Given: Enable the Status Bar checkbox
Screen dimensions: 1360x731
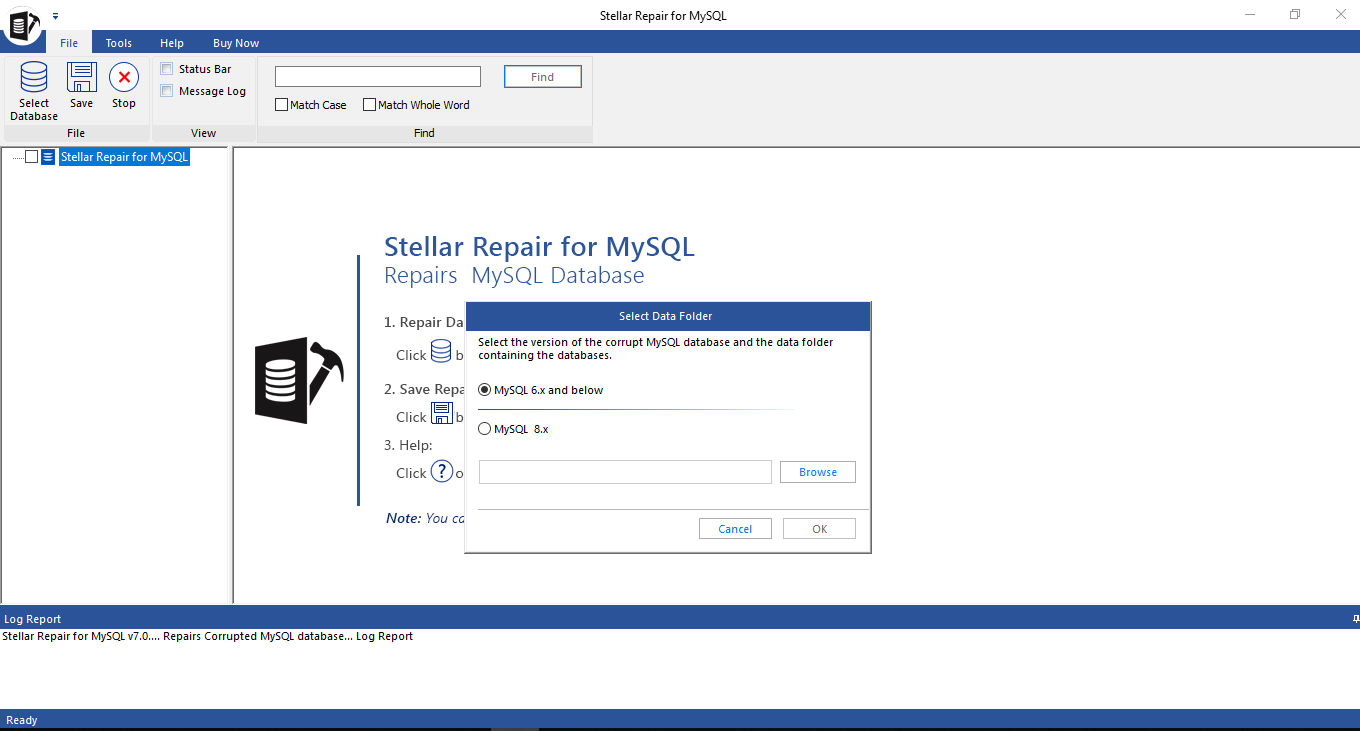Looking at the screenshot, I should [x=167, y=69].
